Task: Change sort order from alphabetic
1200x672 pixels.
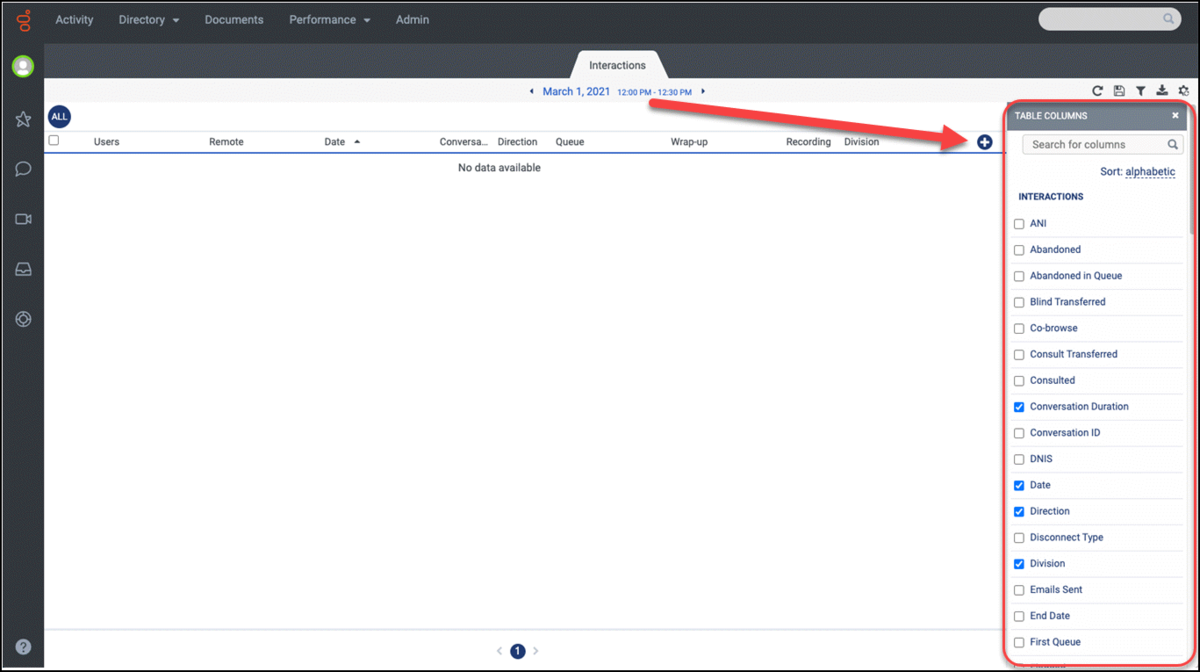Action: click(x=1150, y=172)
